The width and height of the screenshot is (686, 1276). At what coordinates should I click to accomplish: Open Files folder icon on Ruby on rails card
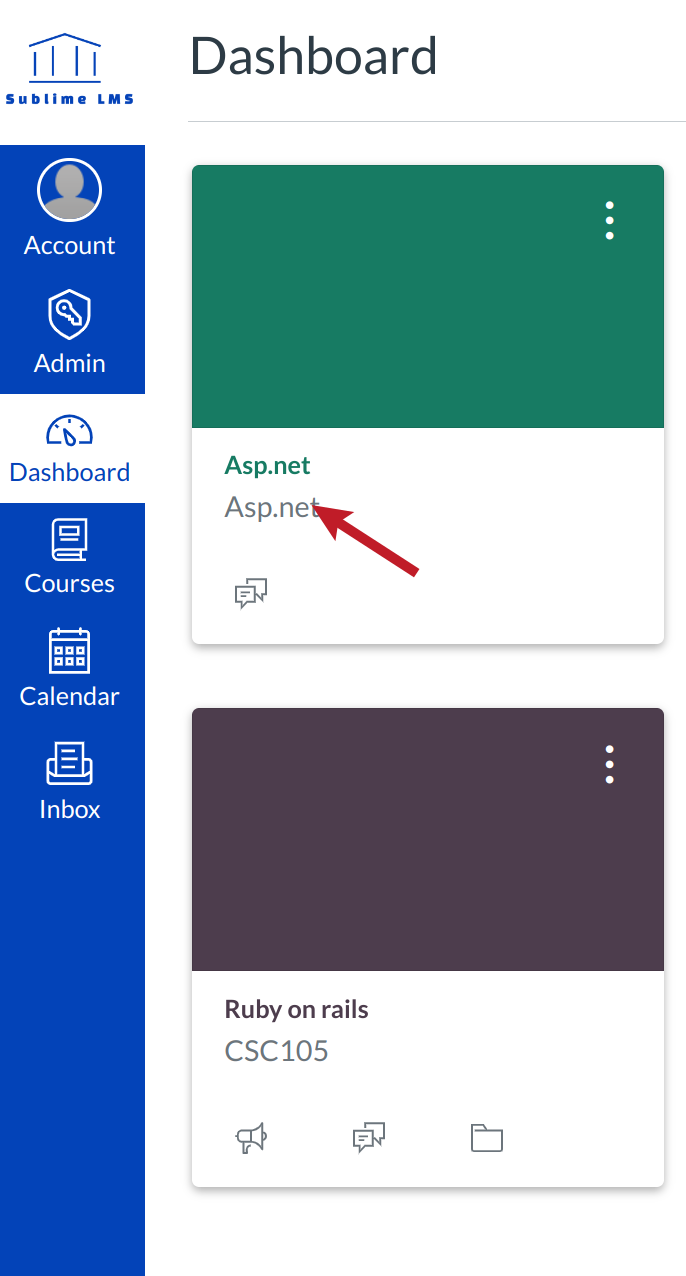tap(487, 1137)
